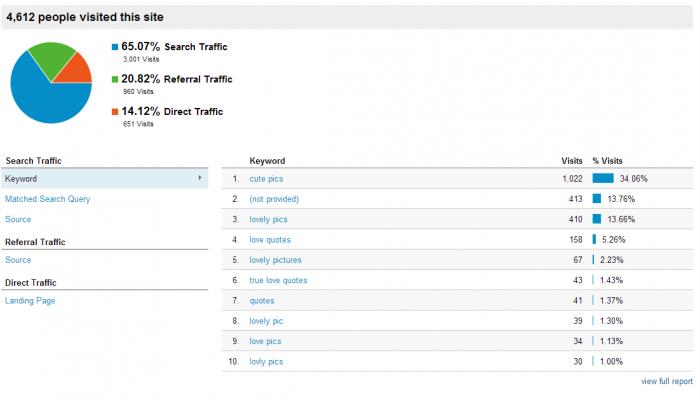Click view full report link

click(667, 381)
